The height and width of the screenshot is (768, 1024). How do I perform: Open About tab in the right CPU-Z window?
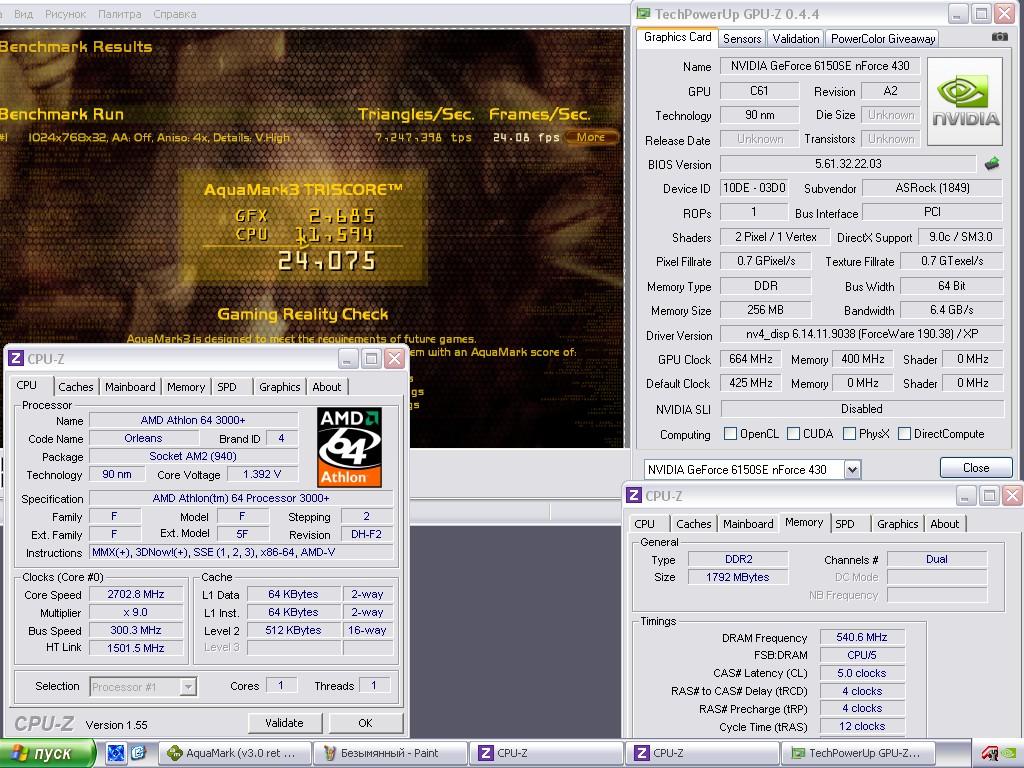click(x=944, y=524)
